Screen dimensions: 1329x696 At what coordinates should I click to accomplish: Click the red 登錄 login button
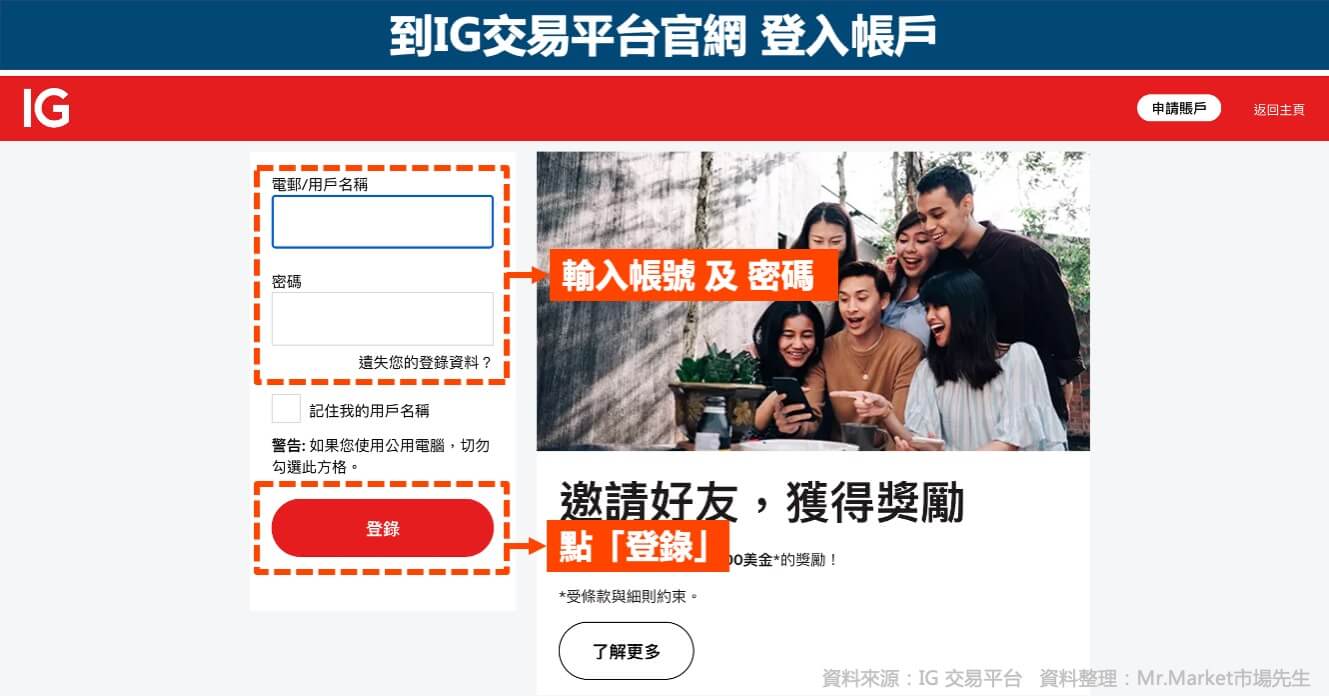(x=383, y=528)
